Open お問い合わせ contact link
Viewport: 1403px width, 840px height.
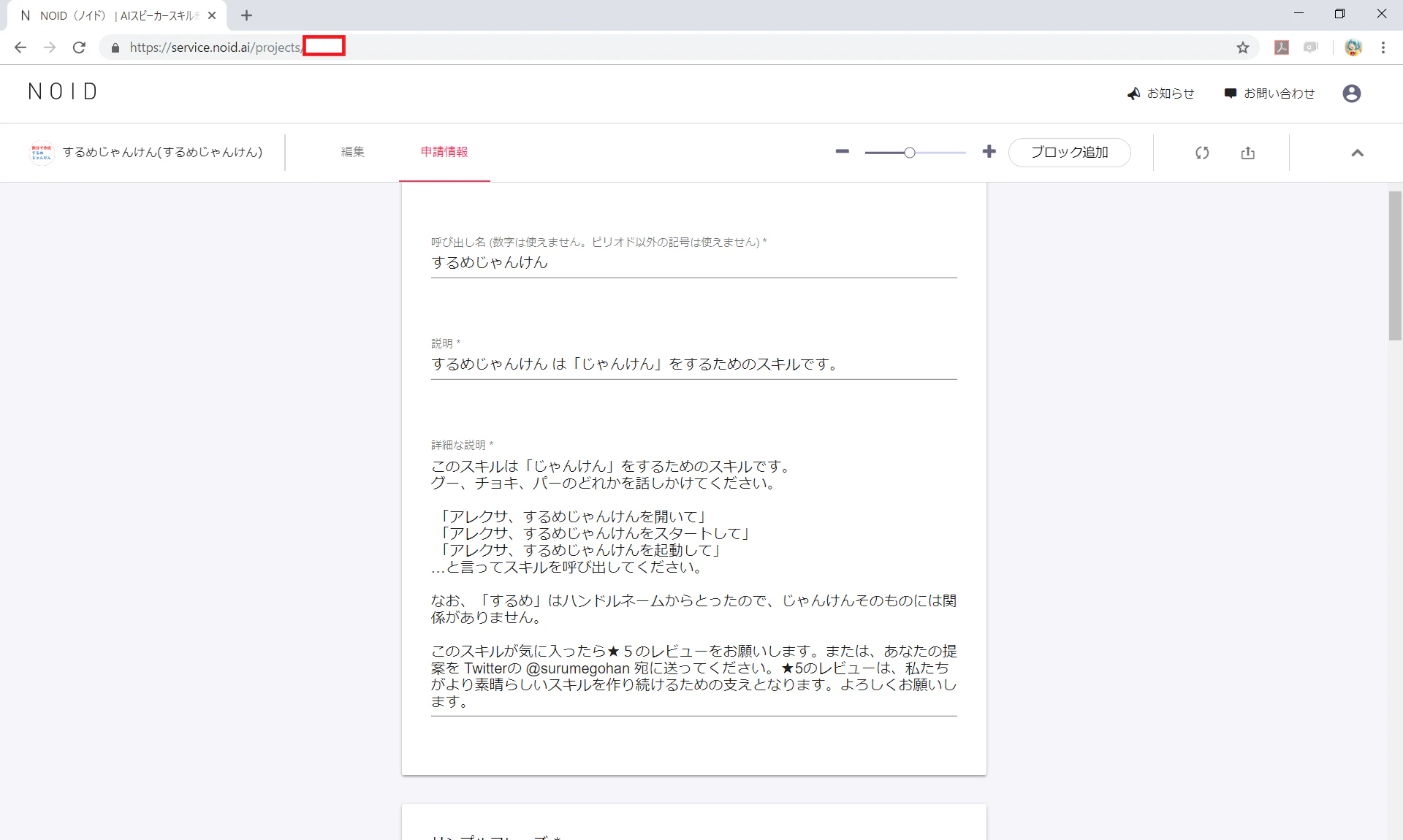tap(1269, 93)
